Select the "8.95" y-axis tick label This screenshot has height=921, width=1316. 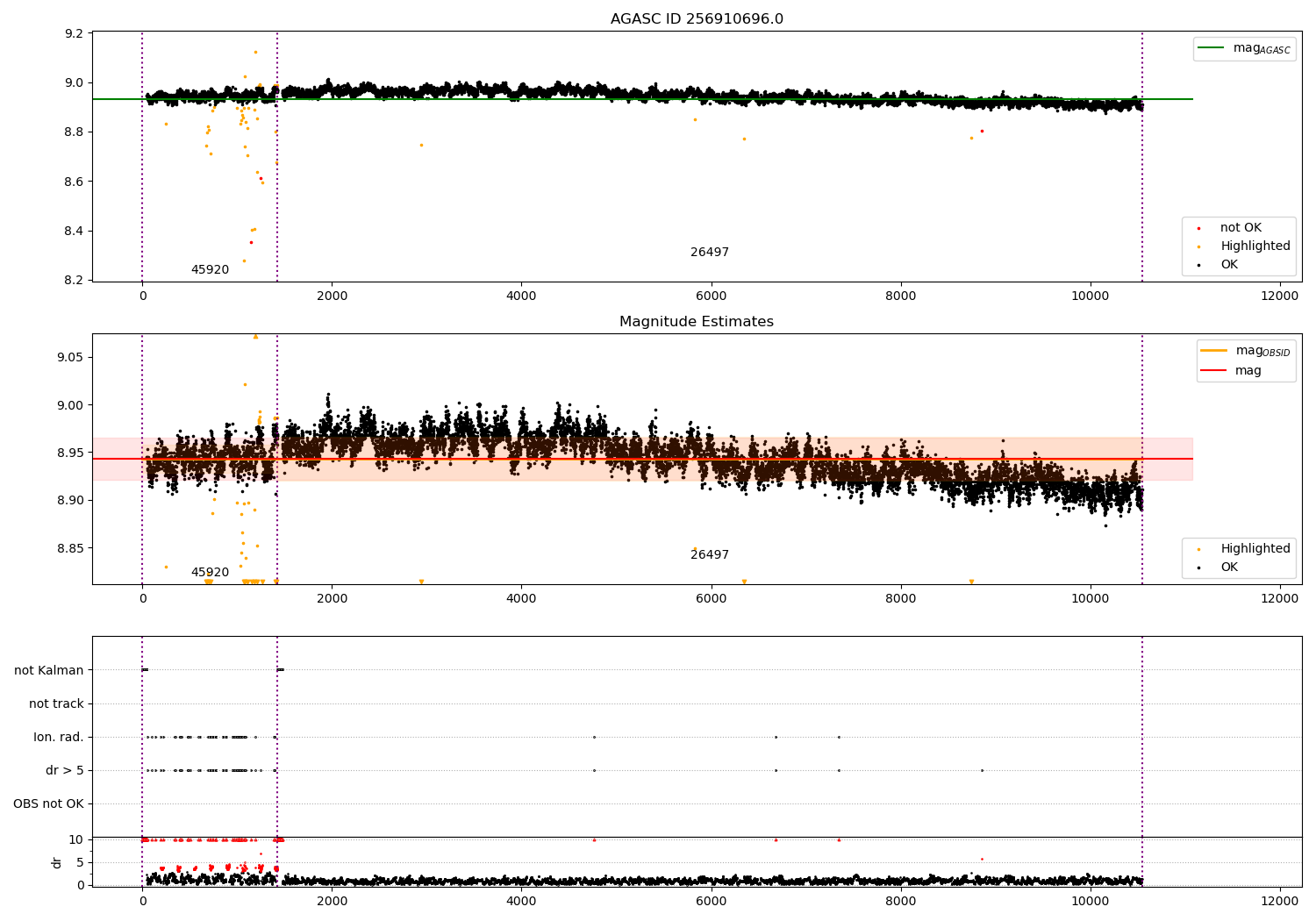(x=72, y=453)
